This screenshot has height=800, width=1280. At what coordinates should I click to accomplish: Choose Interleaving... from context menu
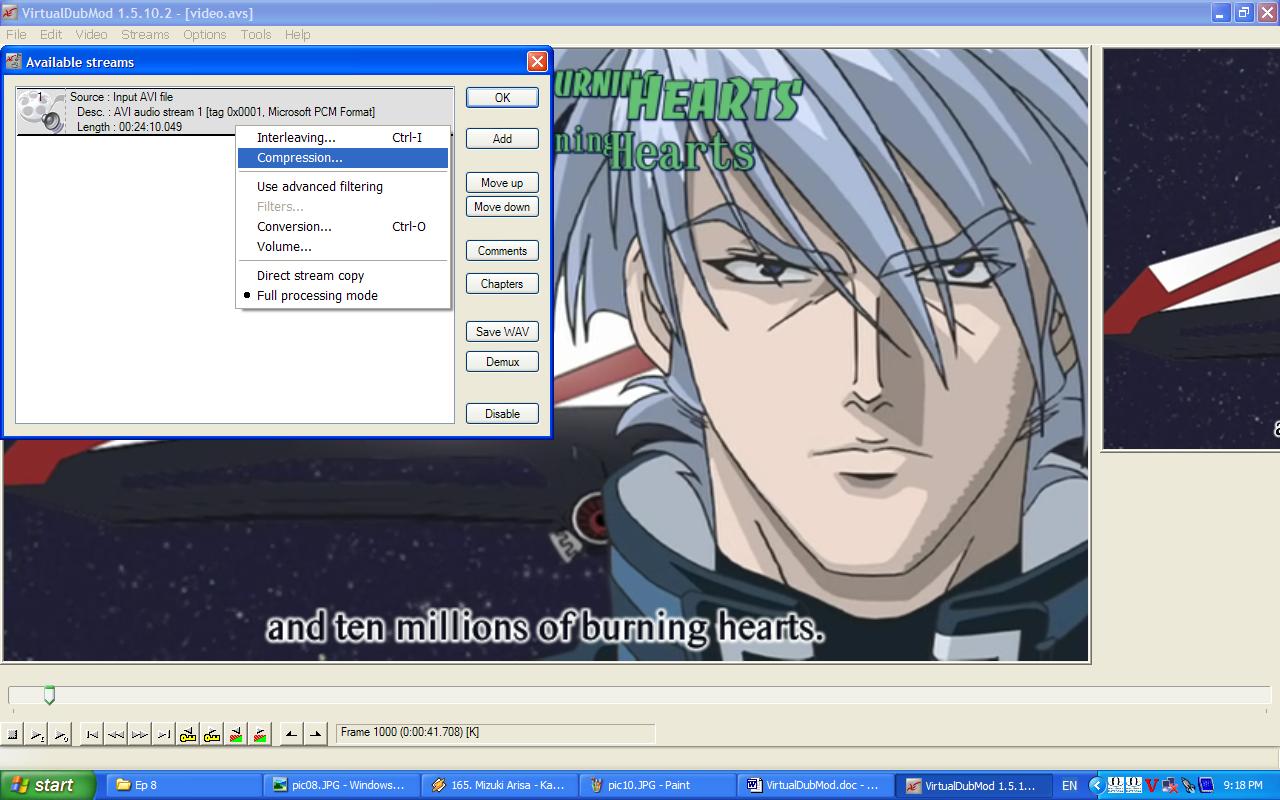[x=342, y=138]
